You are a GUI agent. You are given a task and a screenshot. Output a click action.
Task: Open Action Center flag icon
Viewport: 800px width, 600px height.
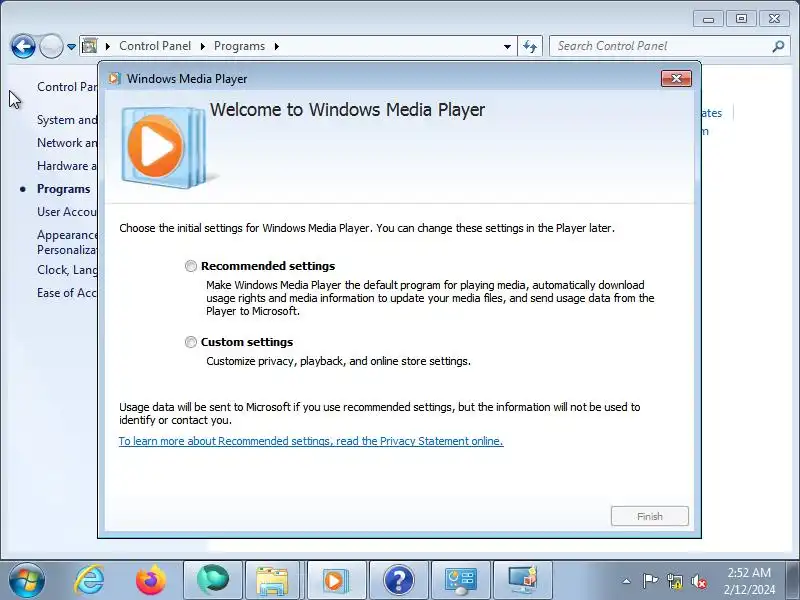pyautogui.click(x=650, y=581)
